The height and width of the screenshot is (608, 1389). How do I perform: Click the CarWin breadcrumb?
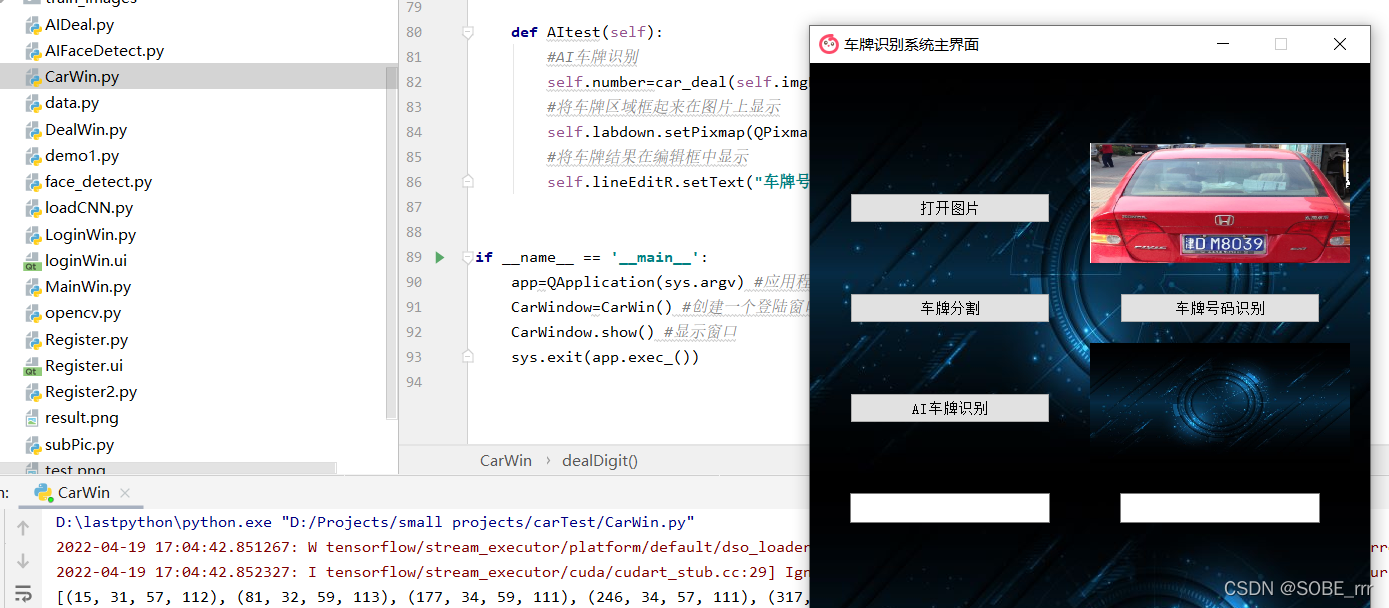tap(506, 461)
